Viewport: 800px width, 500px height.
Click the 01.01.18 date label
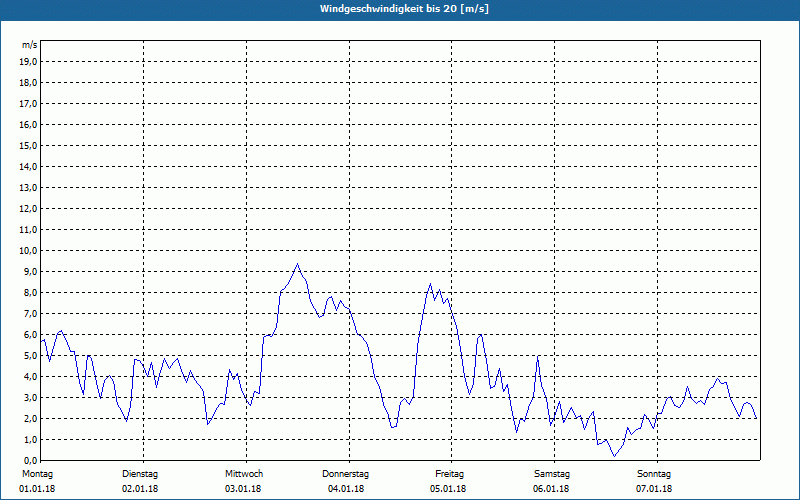pyautogui.click(x=36, y=489)
